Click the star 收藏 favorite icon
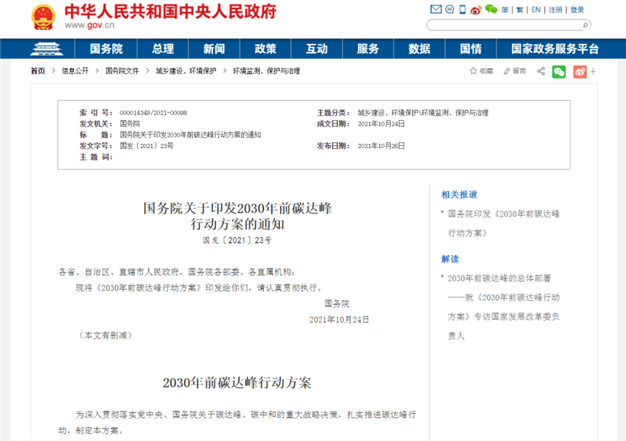This screenshot has width=626, height=441. point(481,71)
